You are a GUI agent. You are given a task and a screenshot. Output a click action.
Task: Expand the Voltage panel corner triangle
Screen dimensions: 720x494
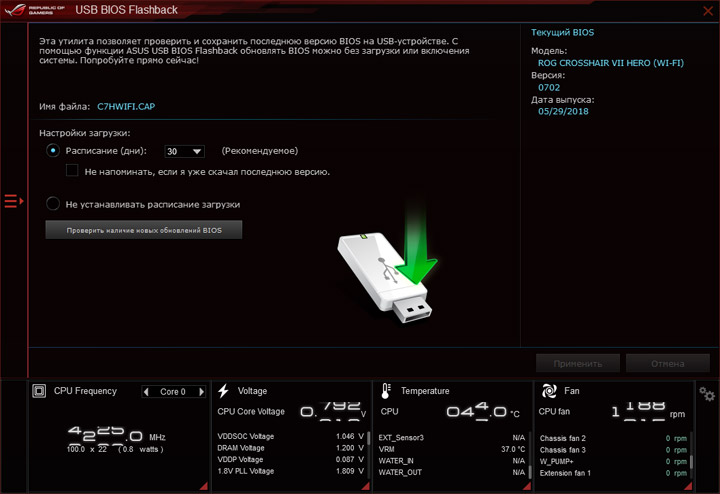366,486
